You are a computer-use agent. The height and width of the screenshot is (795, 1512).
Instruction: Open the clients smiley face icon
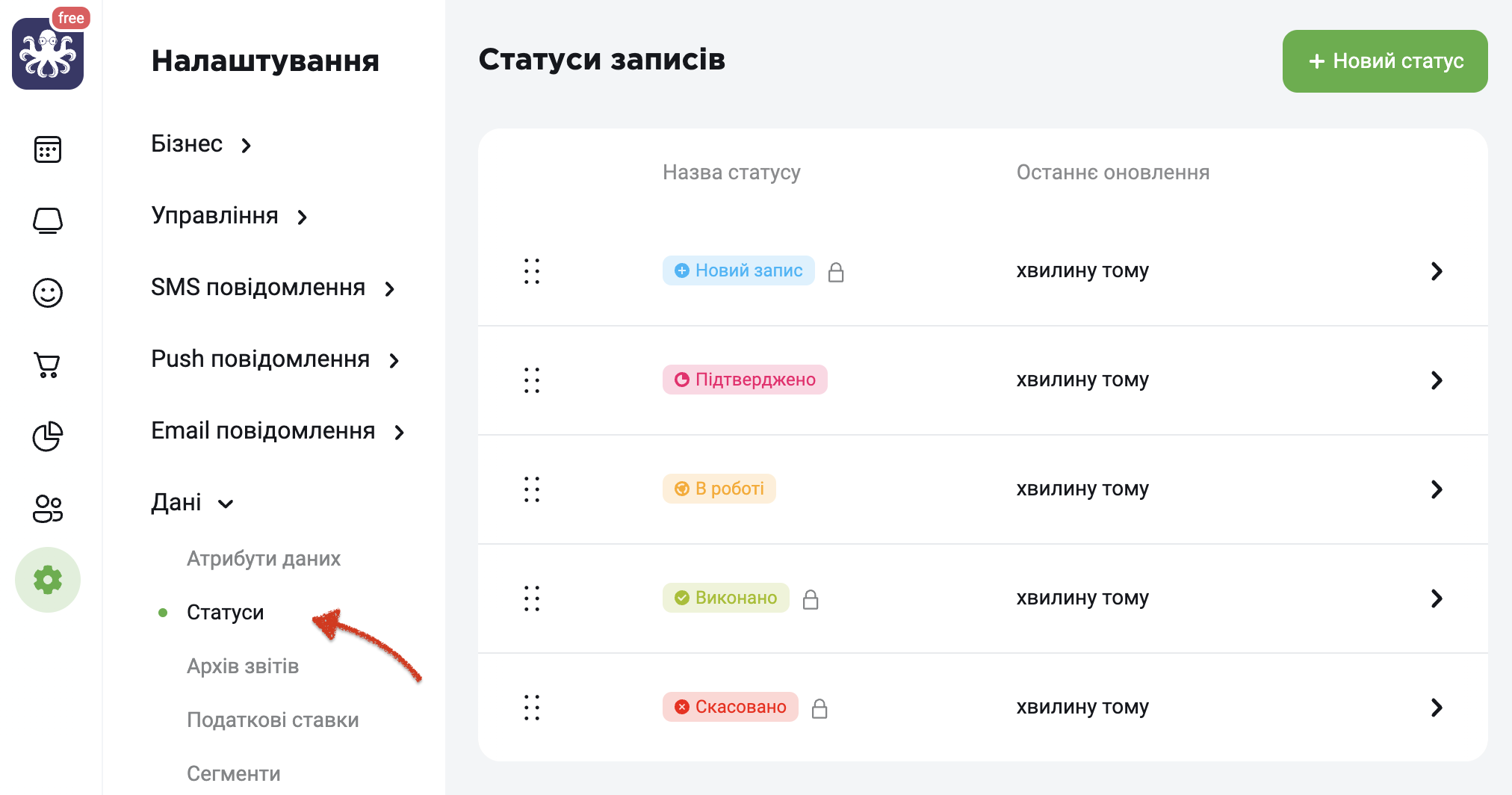(48, 293)
